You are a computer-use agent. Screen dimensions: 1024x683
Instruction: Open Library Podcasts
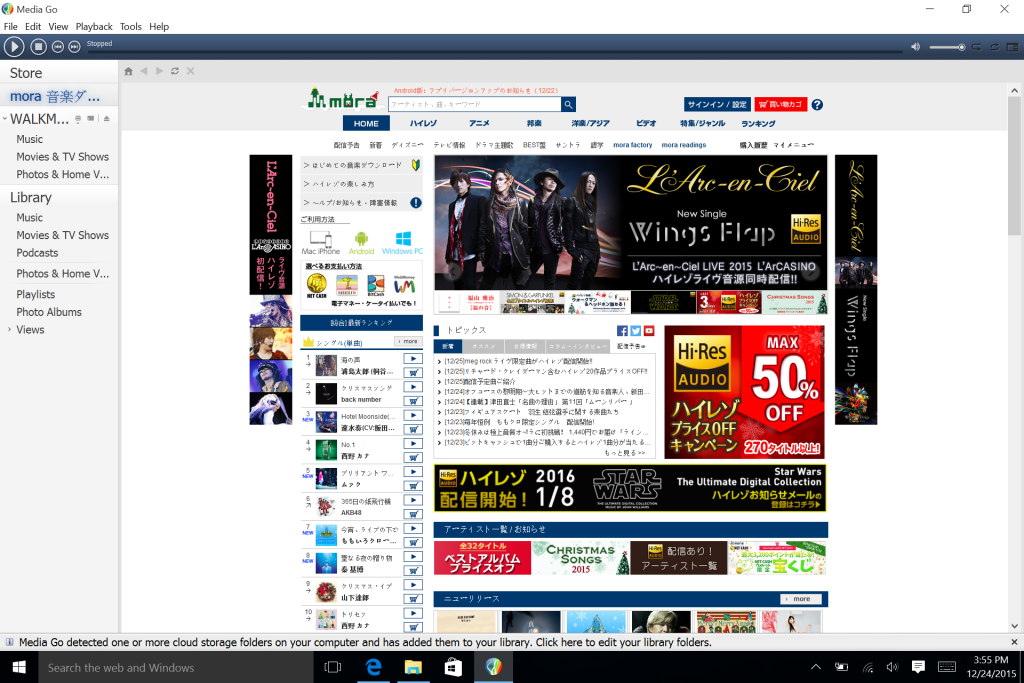pos(37,253)
